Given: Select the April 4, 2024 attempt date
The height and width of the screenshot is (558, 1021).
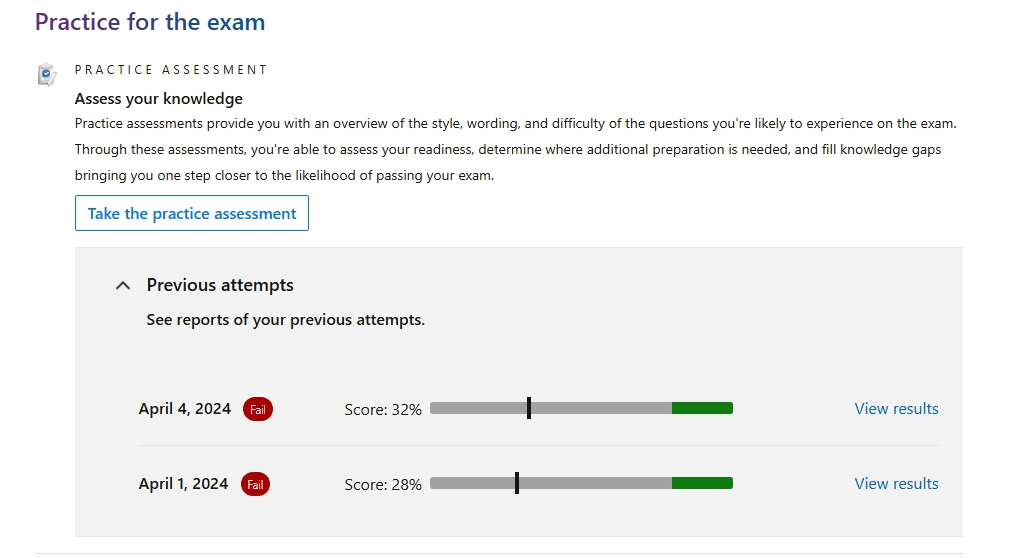Looking at the screenshot, I should pyautogui.click(x=185, y=409).
